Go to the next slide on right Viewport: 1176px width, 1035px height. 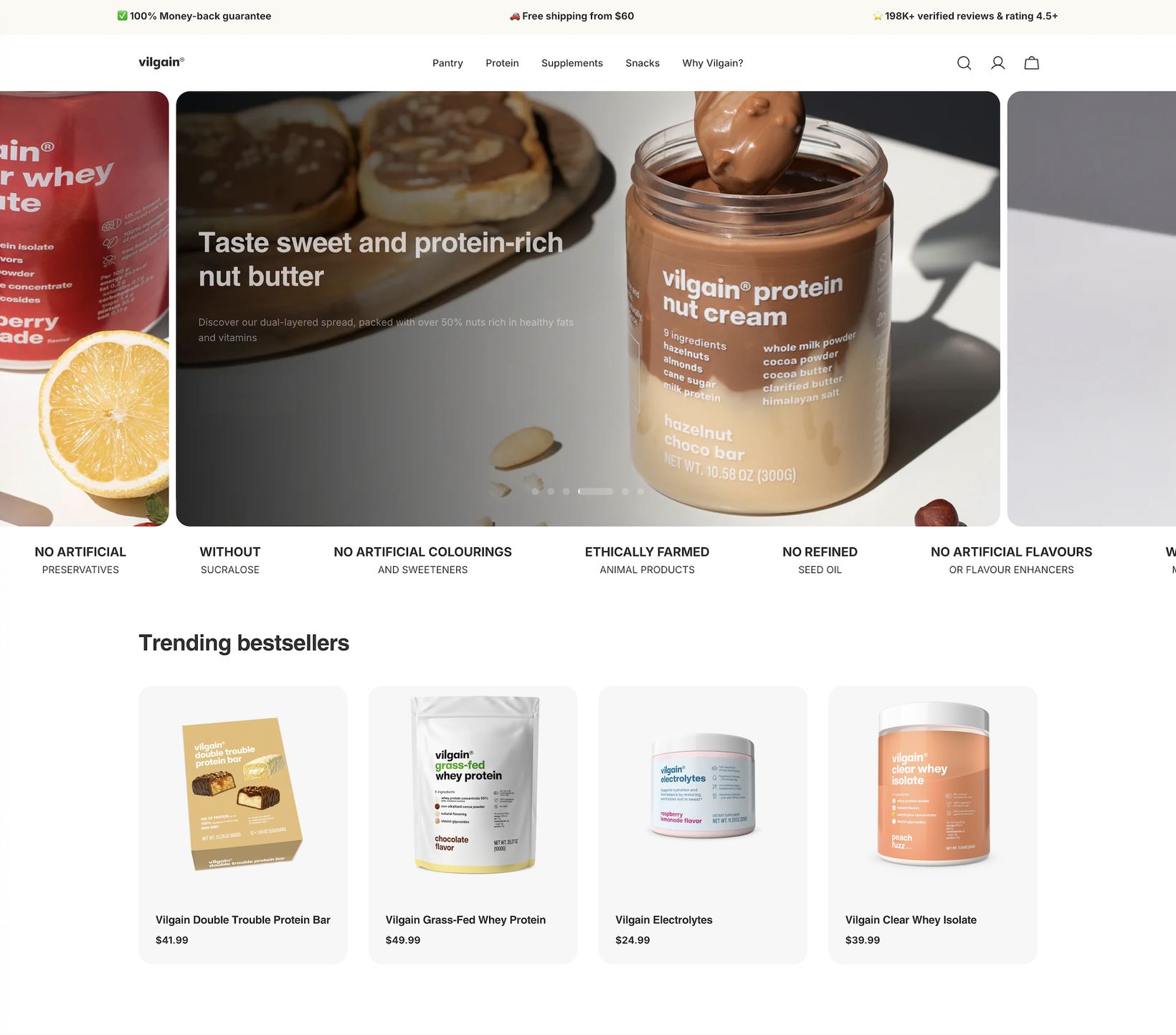tap(1091, 308)
